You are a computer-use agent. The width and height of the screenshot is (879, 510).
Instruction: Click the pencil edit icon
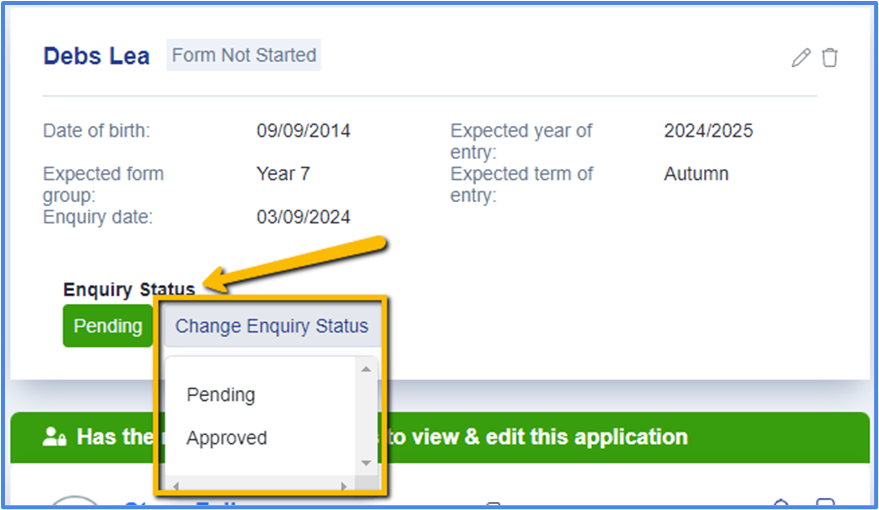click(x=800, y=58)
